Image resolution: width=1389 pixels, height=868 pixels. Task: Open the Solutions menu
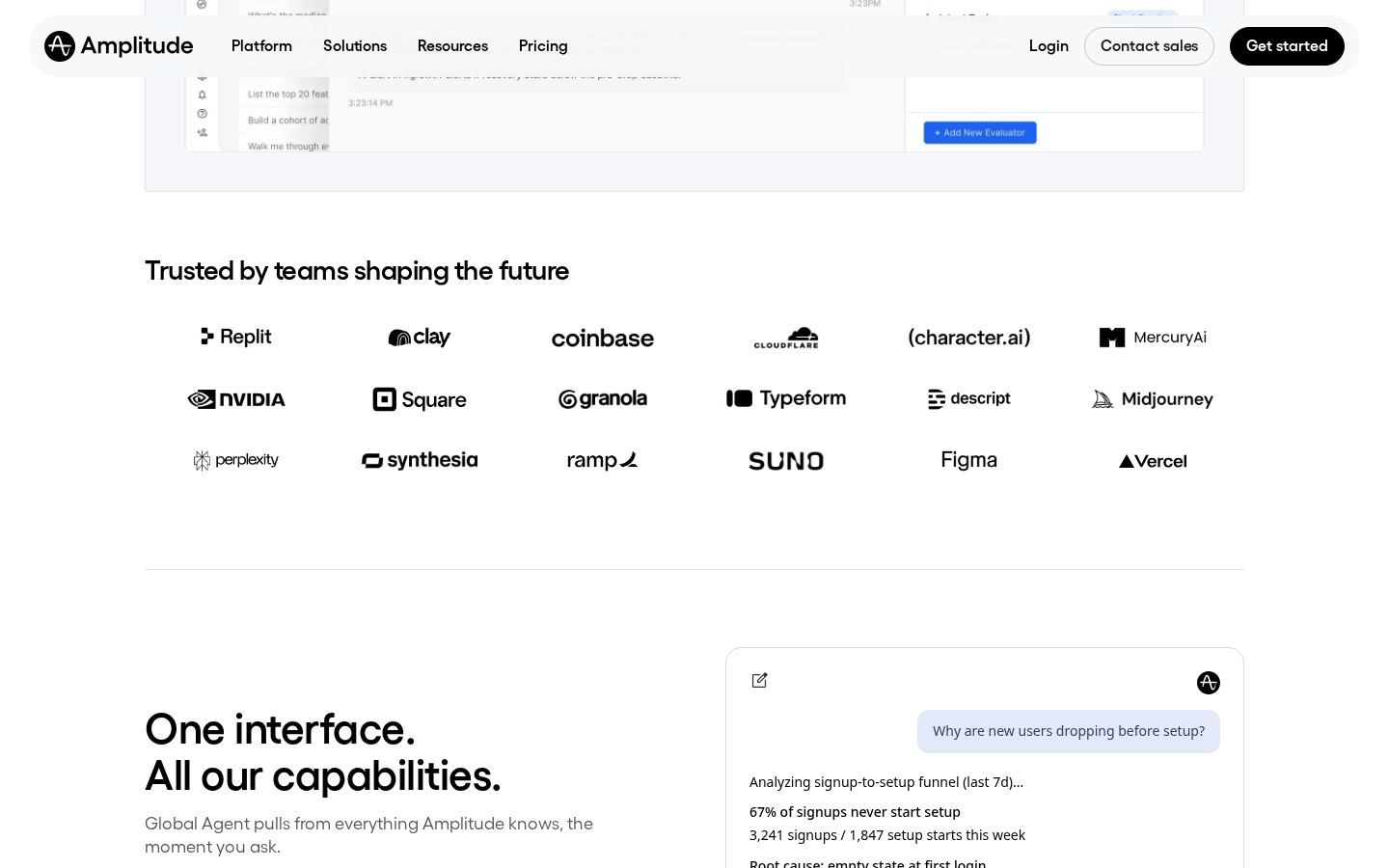(355, 46)
